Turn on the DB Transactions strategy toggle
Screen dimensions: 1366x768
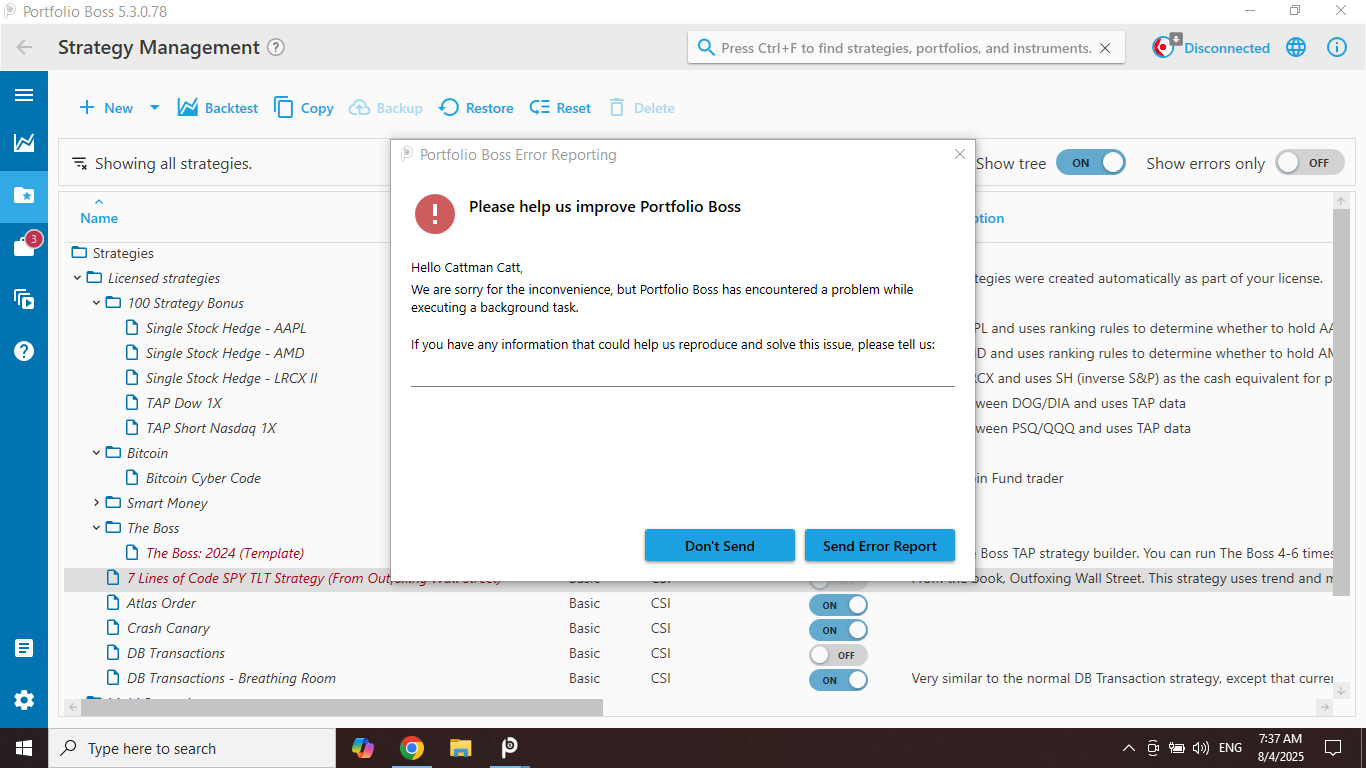(837, 655)
